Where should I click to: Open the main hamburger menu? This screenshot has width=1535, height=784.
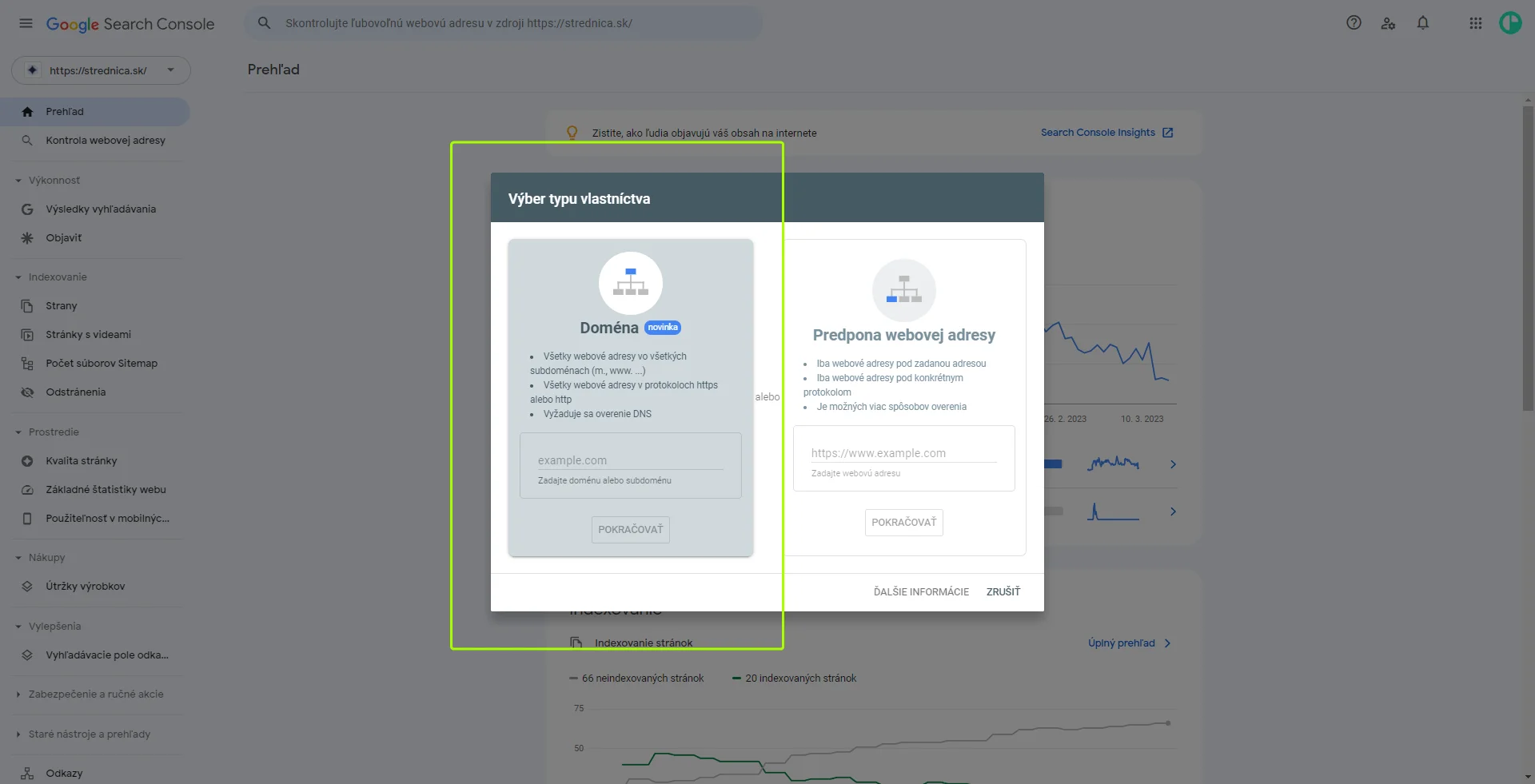[x=26, y=23]
